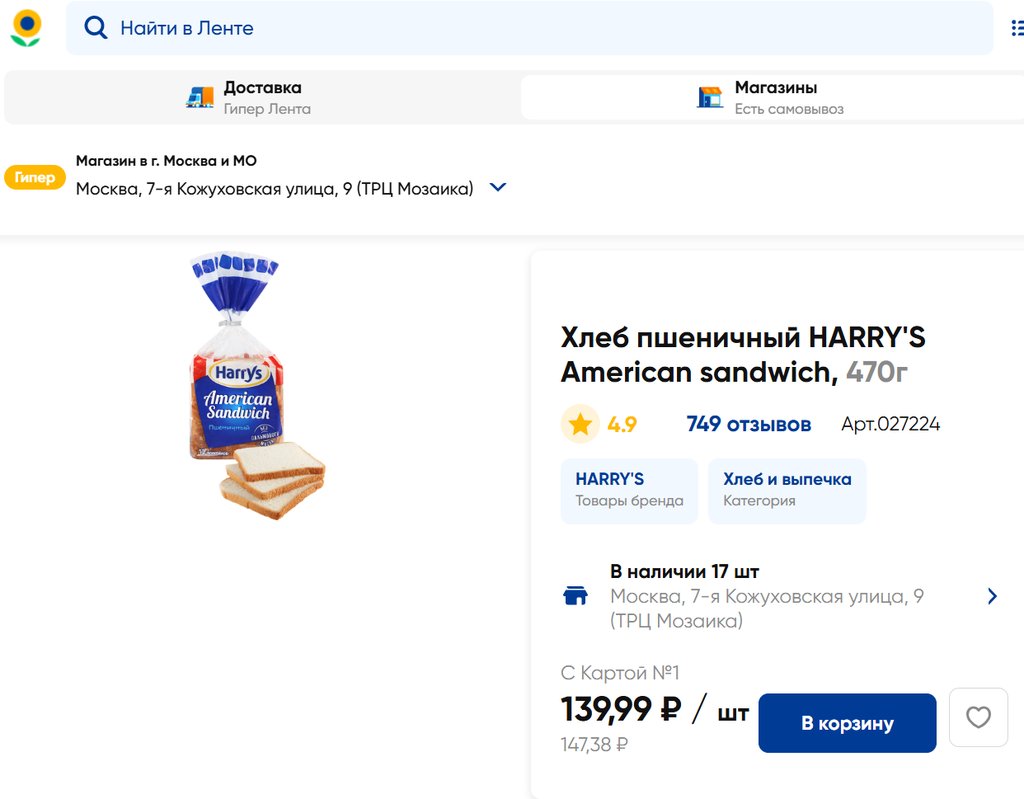Click the yellow star rating icon
Screen dimensions: 1024x799
580,424
